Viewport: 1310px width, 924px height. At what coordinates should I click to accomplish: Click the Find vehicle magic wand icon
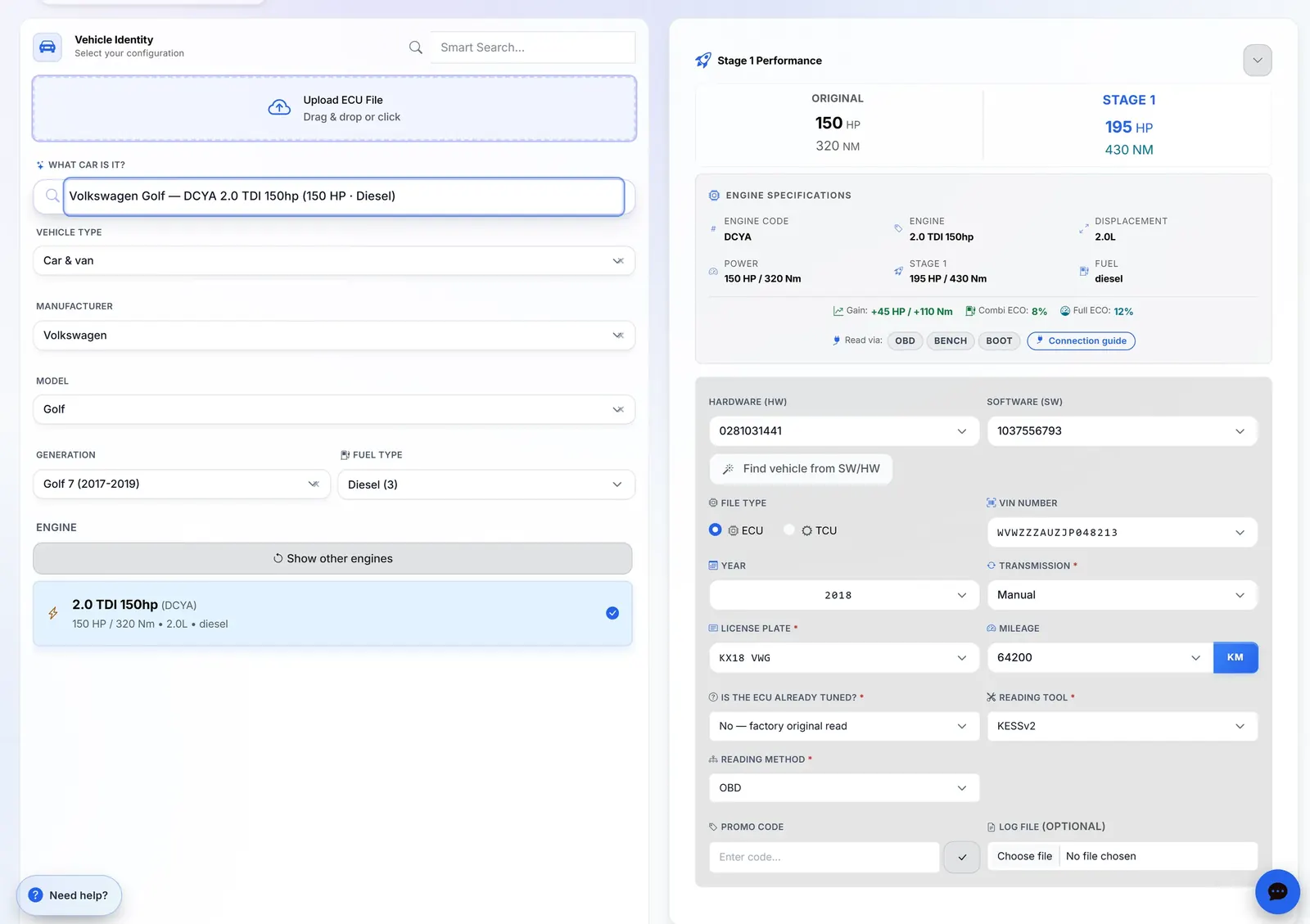pos(728,469)
